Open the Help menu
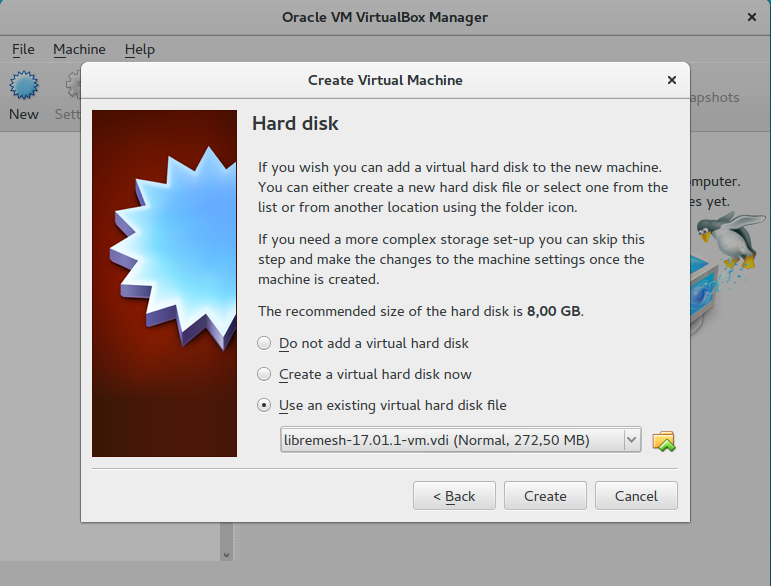This screenshot has height=586, width=771. (x=140, y=49)
